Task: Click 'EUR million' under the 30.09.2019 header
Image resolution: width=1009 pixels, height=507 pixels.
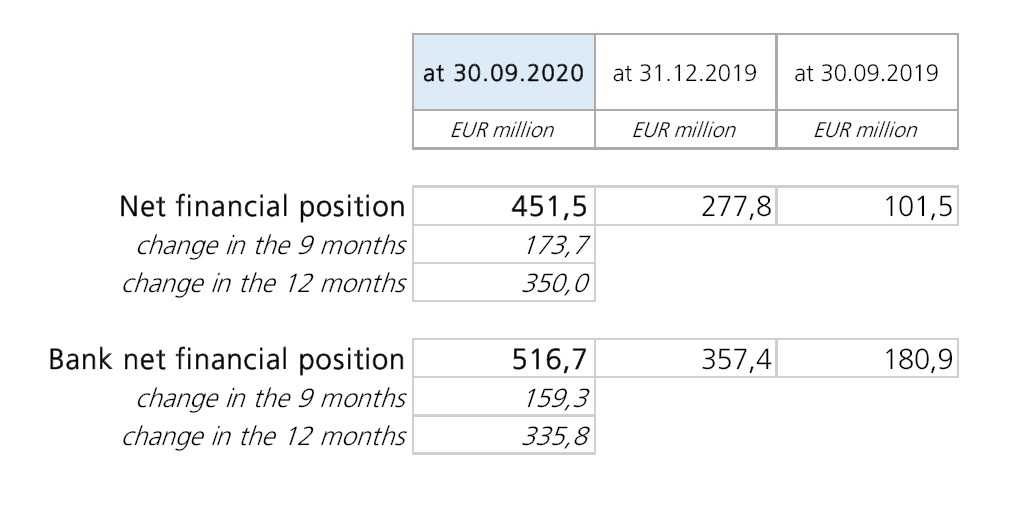Action: point(866,130)
